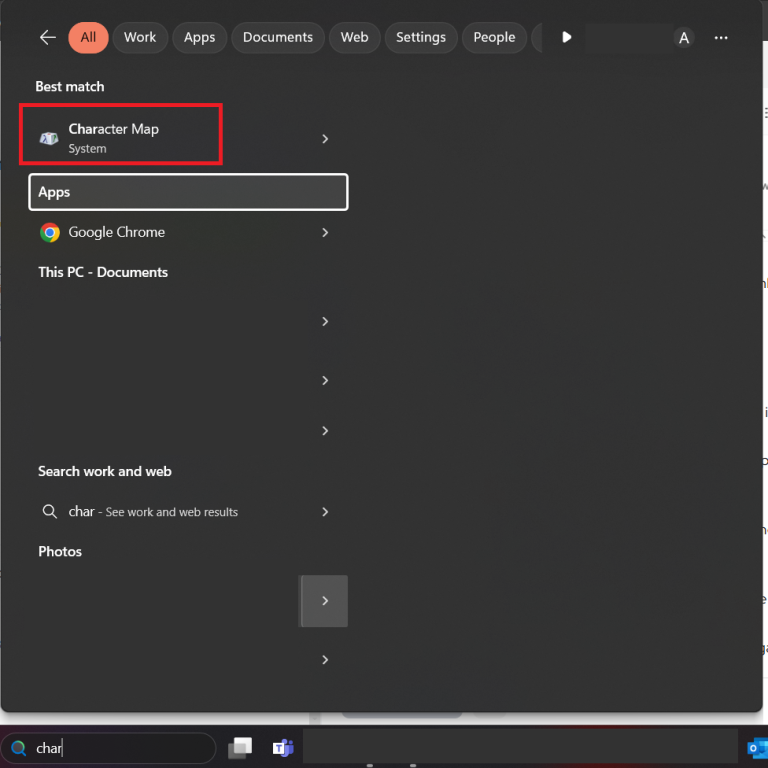Open the Character Map app icon
The height and width of the screenshot is (768, 768).
(x=49, y=138)
